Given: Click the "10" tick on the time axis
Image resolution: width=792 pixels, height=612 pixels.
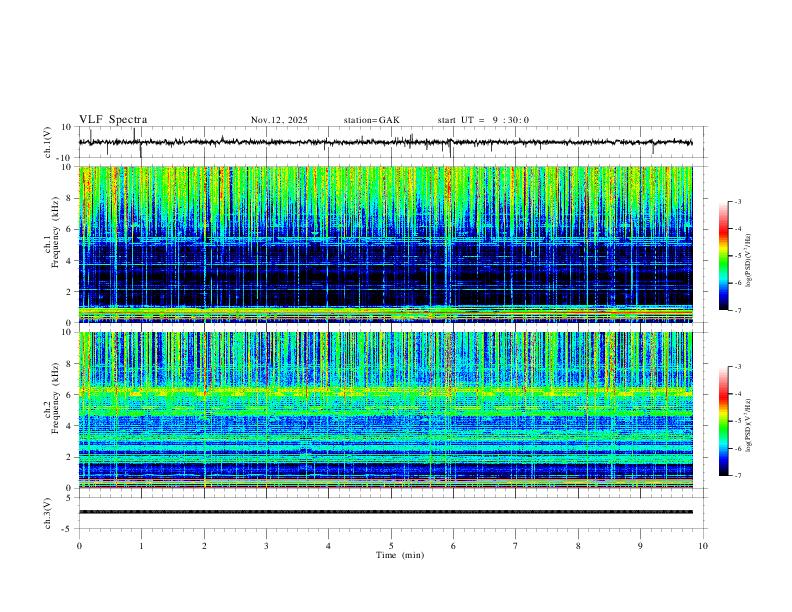Looking at the screenshot, I should [703, 546].
